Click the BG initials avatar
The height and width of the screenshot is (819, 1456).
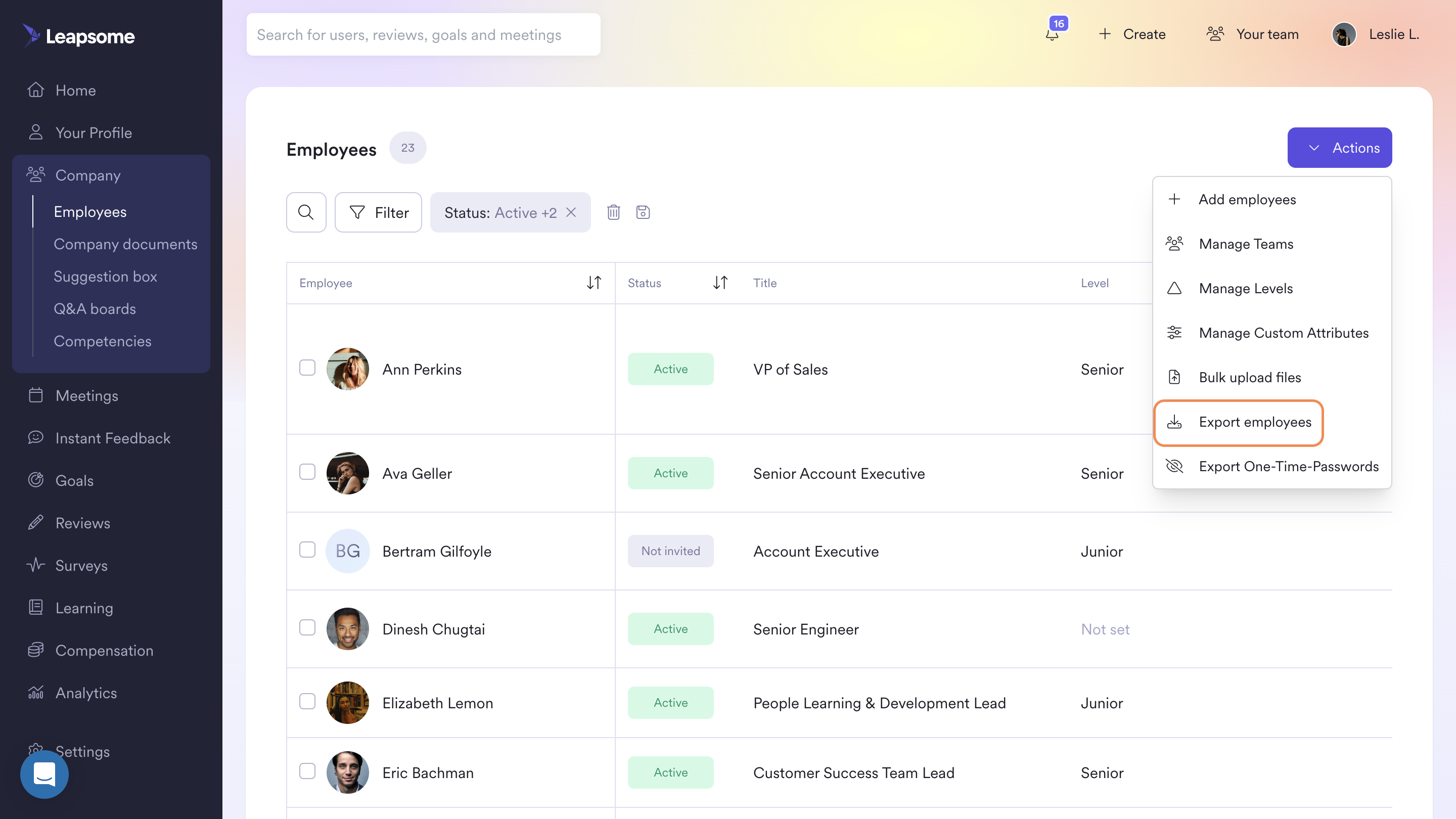coord(348,551)
